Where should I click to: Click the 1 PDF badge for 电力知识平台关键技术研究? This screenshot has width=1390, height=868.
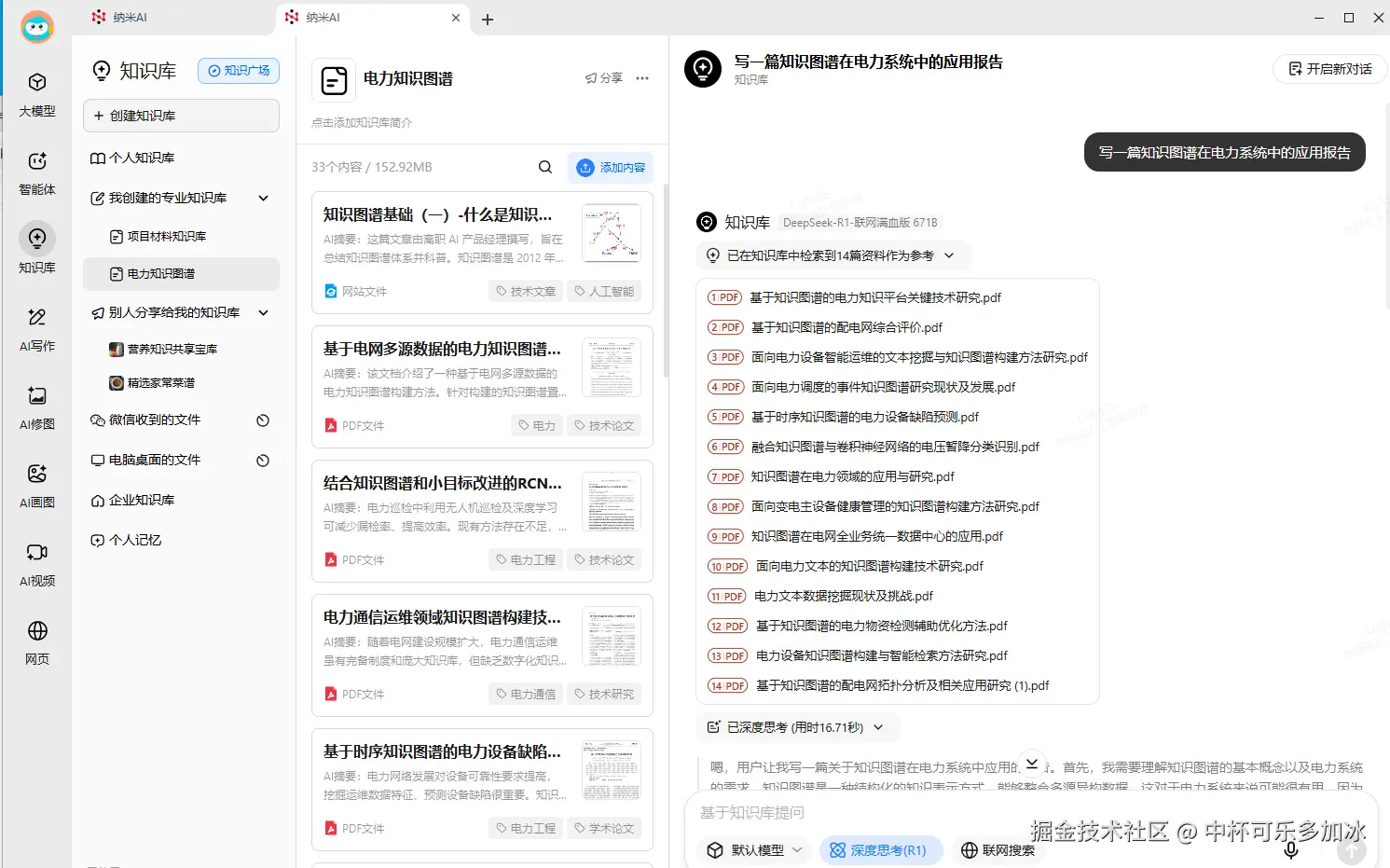pyautogui.click(x=724, y=297)
